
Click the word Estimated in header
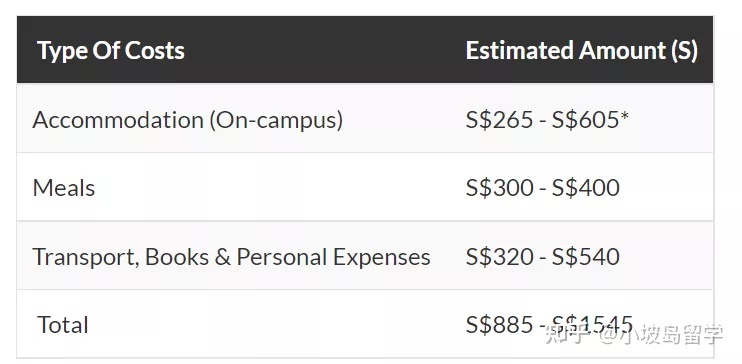coord(519,51)
